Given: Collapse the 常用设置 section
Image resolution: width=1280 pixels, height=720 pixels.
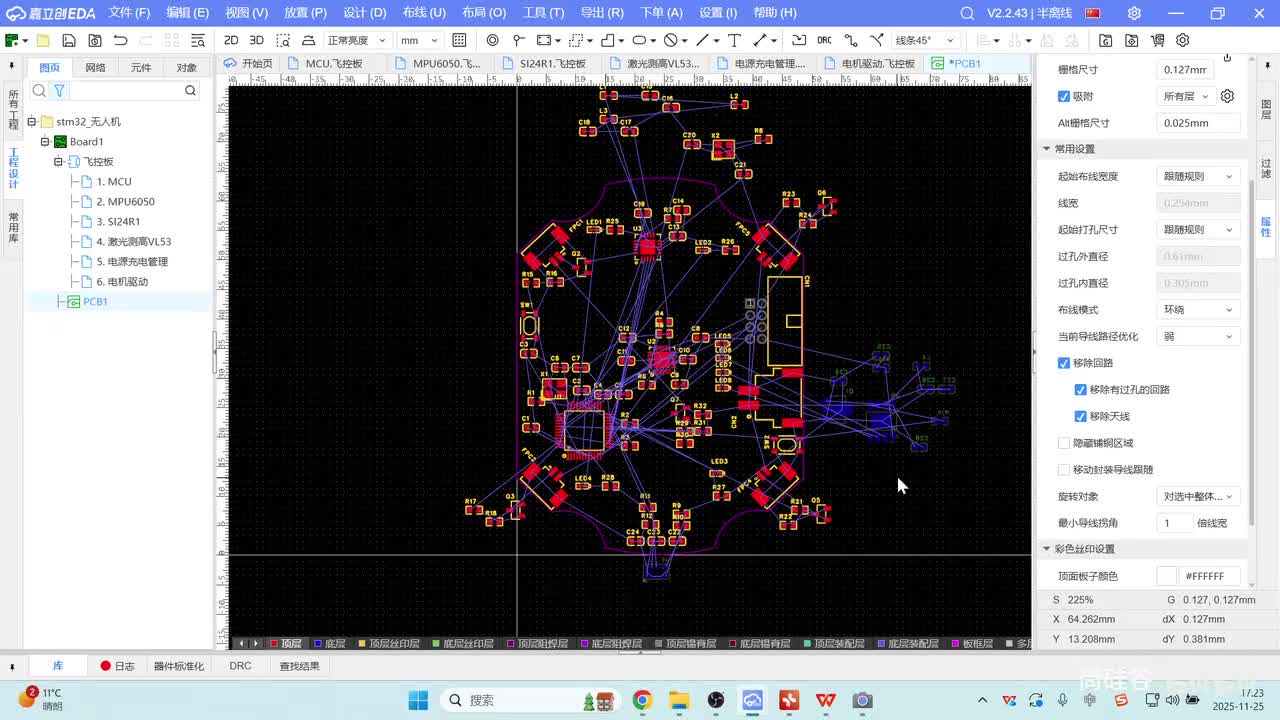Looking at the screenshot, I should pyautogui.click(x=1047, y=149).
